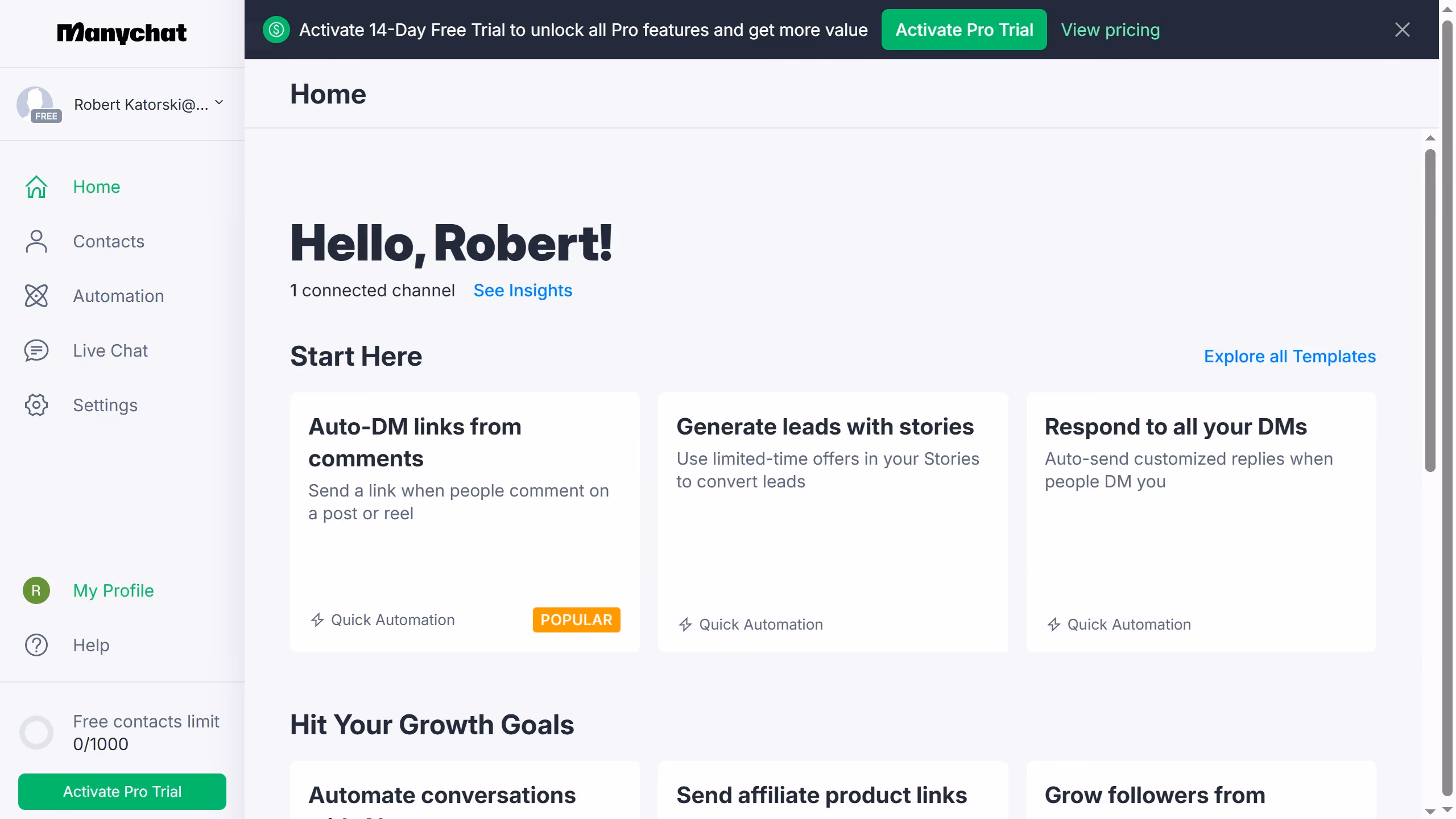Open Contacts via the person icon
This screenshot has width=1456, height=819.
[x=36, y=241]
